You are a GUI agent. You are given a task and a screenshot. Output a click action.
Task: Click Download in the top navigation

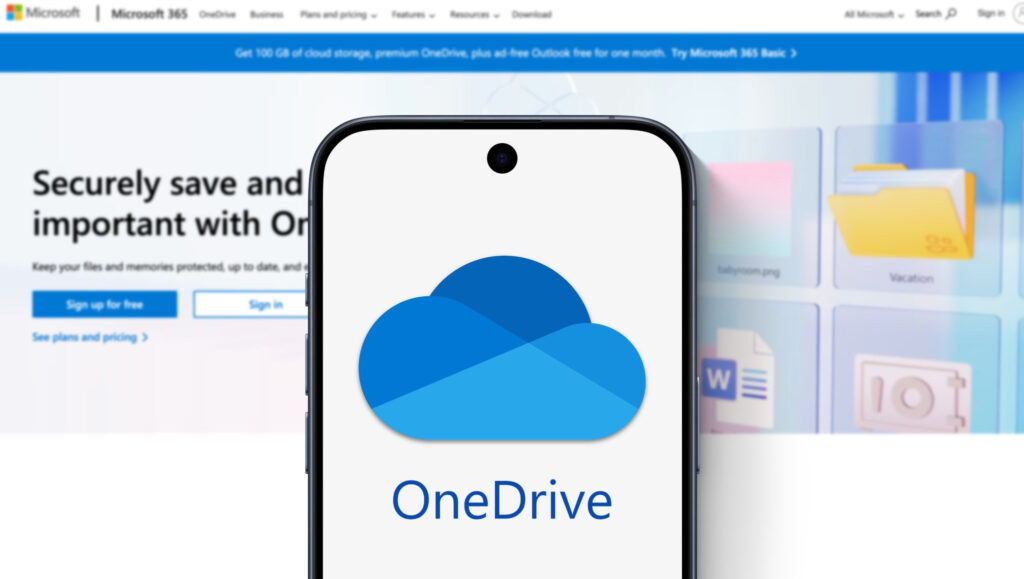pyautogui.click(x=532, y=14)
